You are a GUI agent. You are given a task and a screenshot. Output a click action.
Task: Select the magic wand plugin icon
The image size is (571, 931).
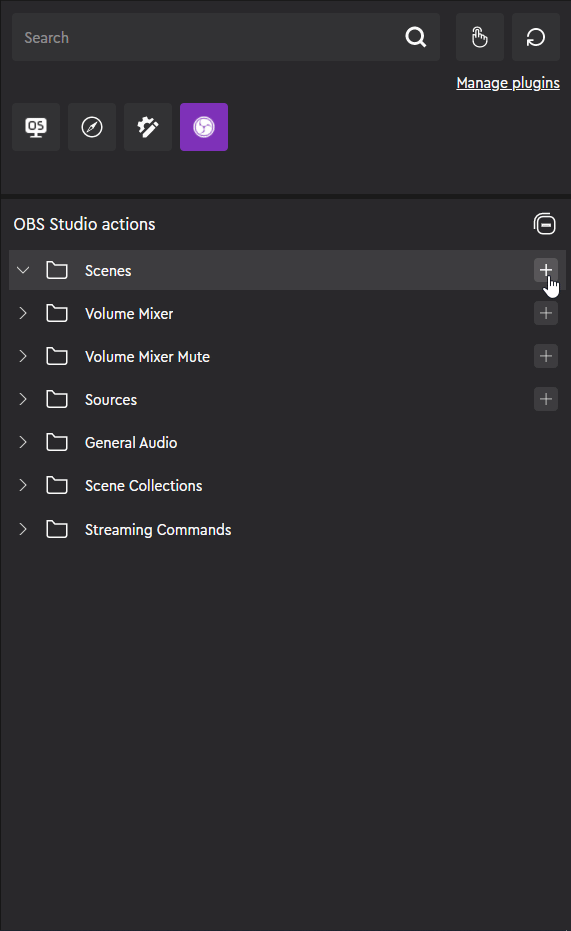pos(148,127)
